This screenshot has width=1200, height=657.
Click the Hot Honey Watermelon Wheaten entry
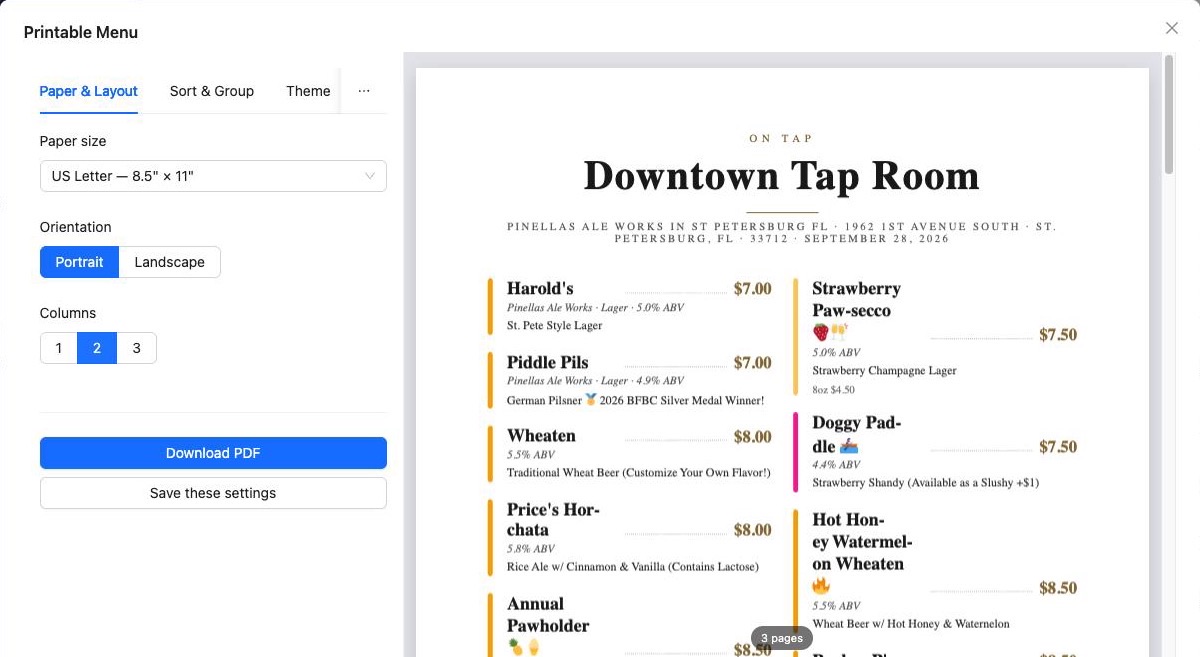(x=937, y=570)
